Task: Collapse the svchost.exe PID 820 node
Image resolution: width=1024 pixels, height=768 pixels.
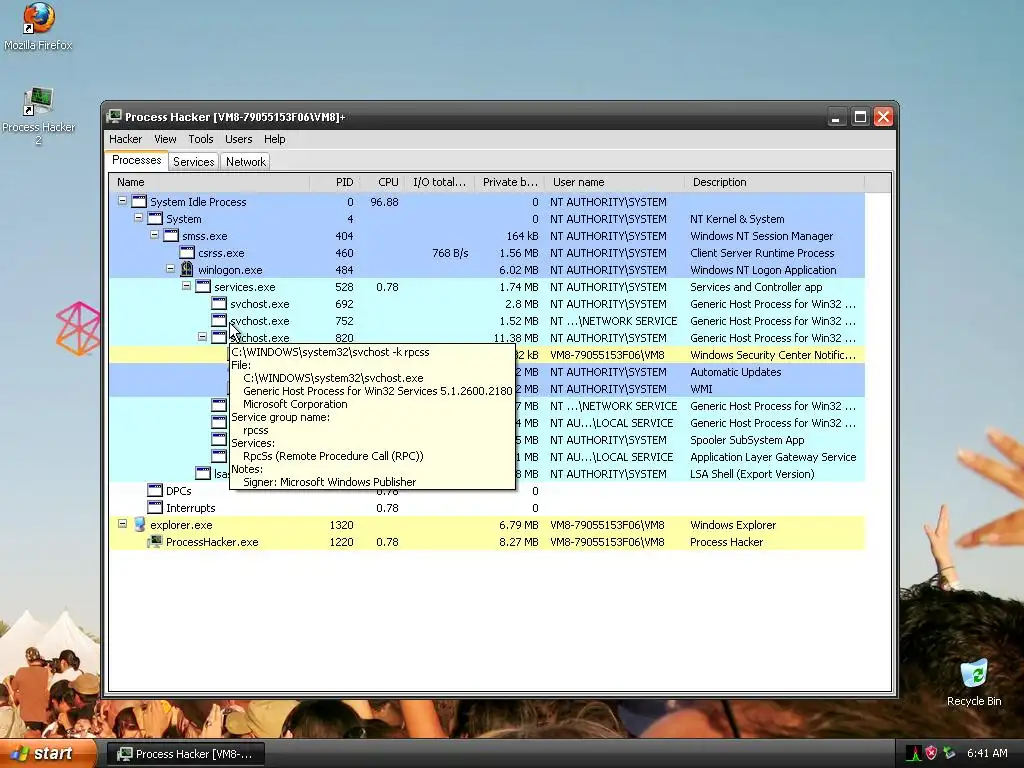Action: click(202, 337)
